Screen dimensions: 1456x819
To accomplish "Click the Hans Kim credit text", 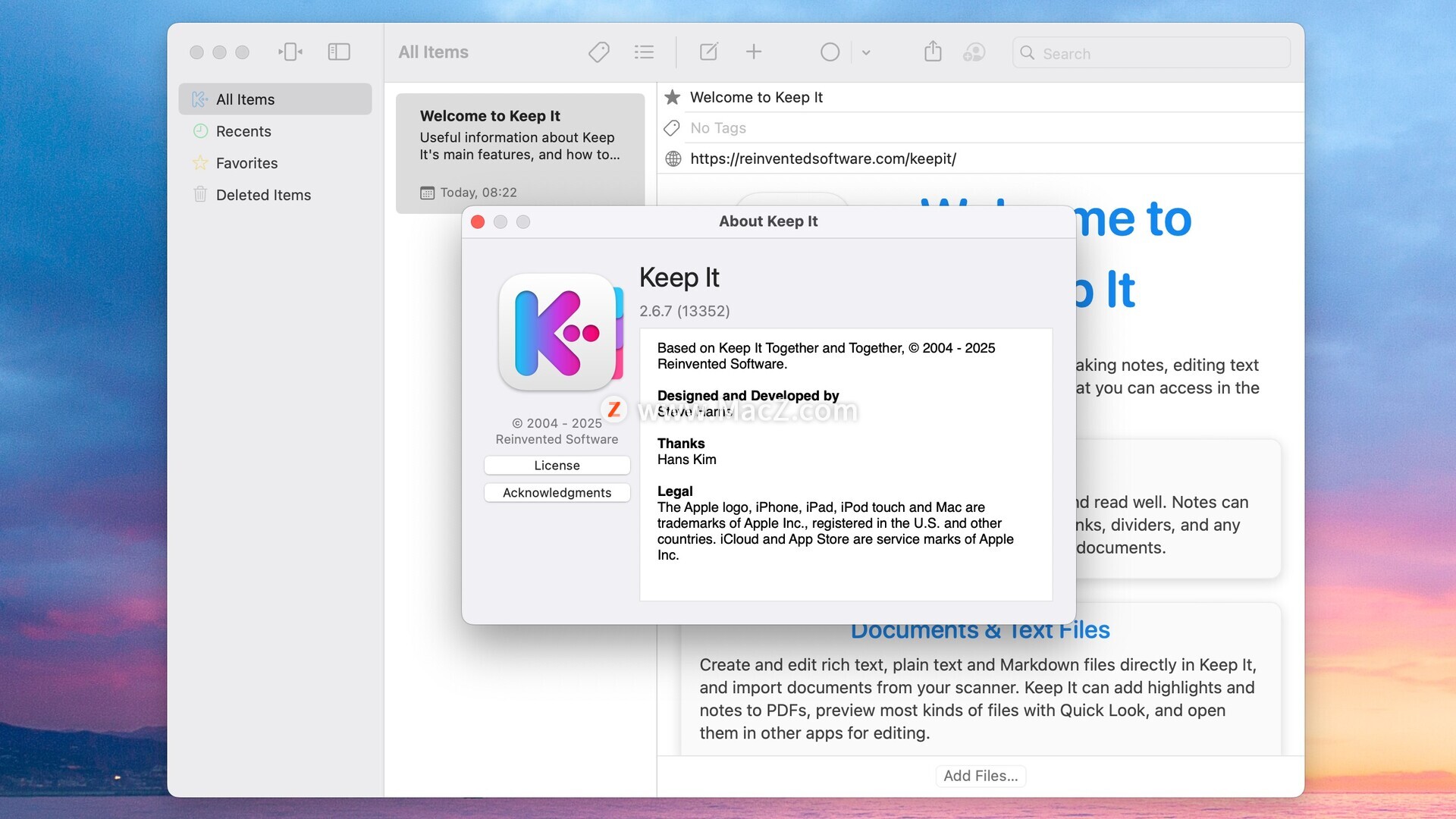I will (686, 460).
